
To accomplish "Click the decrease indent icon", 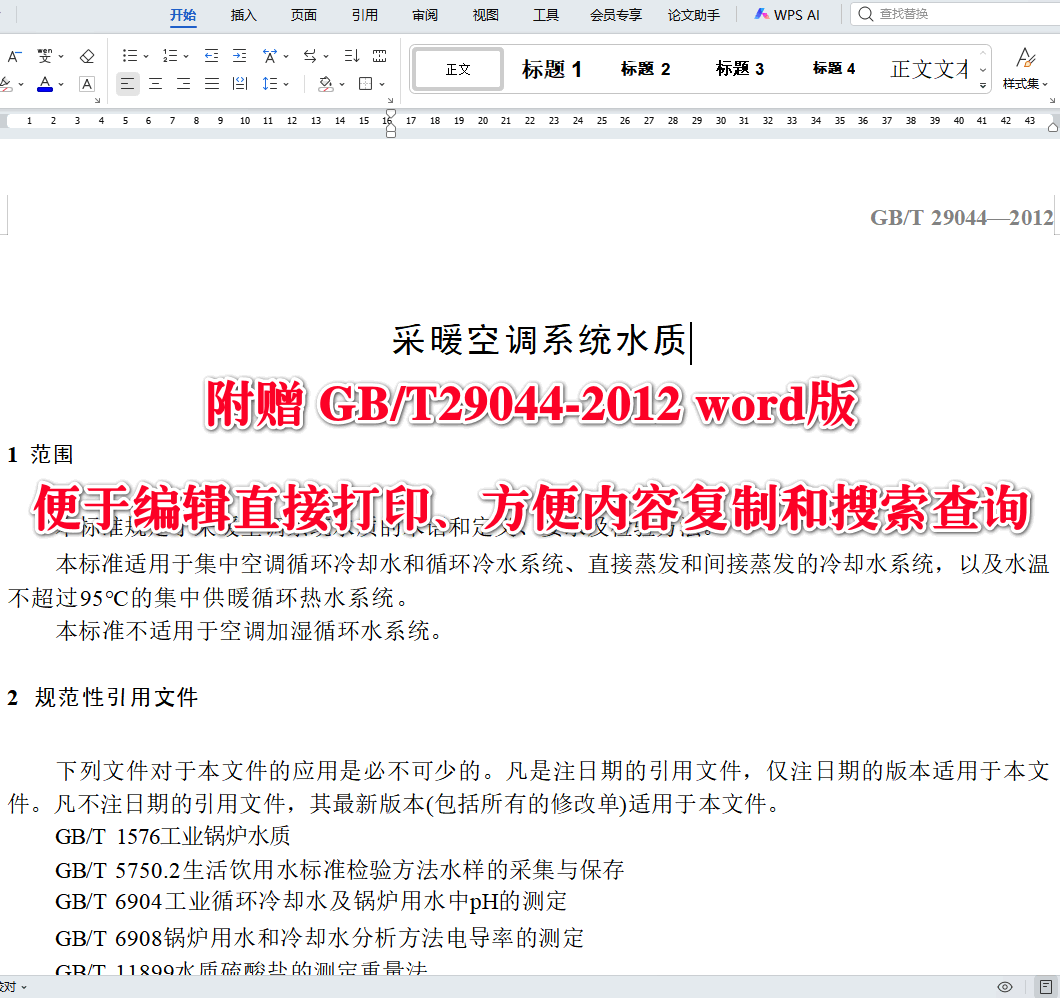I will pyautogui.click(x=212, y=56).
